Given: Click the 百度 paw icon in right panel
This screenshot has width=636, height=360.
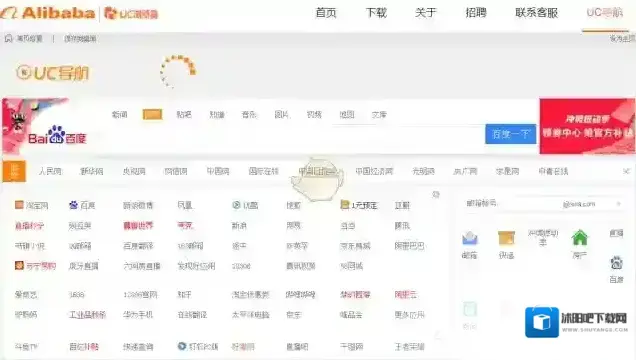Looking at the screenshot, I should [617, 263].
